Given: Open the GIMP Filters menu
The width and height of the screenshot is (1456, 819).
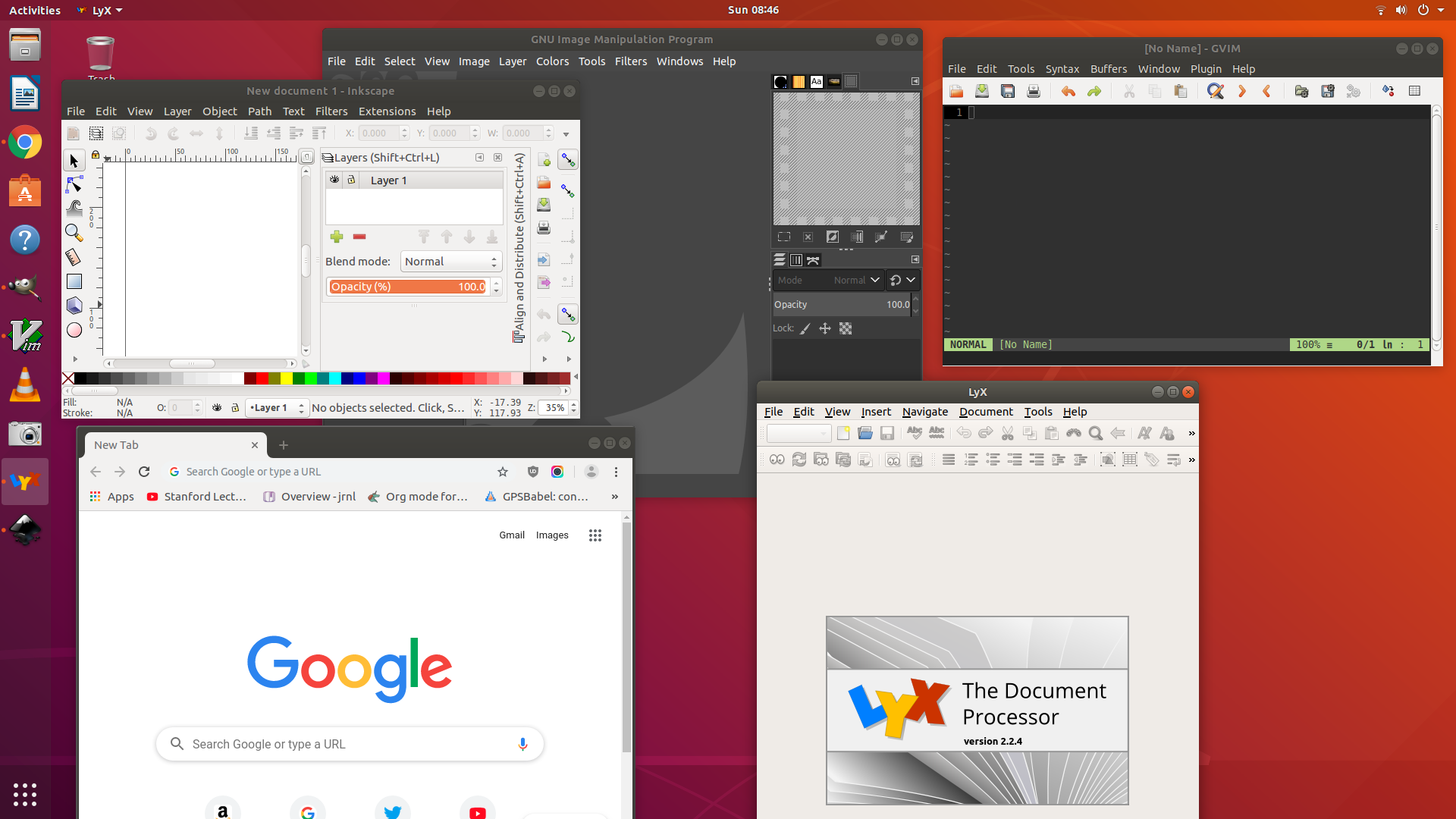Looking at the screenshot, I should [x=631, y=61].
